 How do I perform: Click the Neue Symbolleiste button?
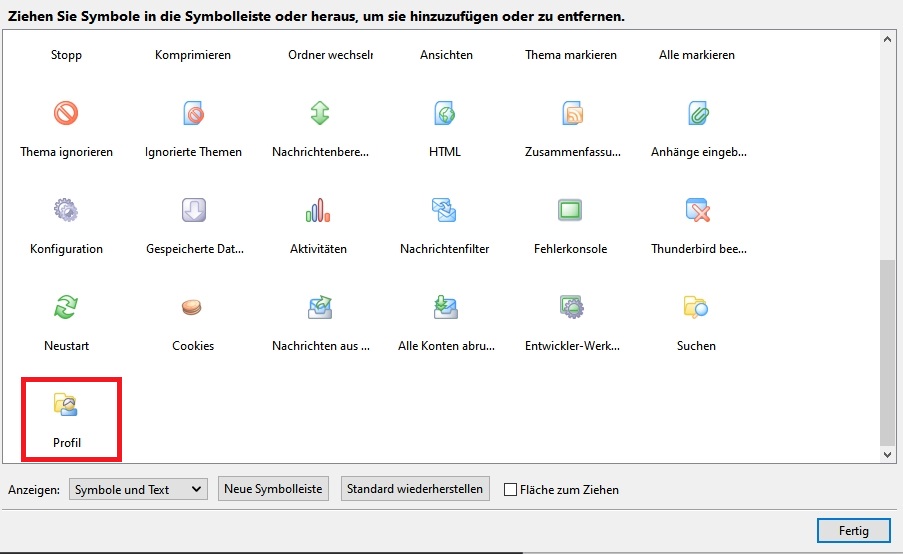(x=273, y=489)
